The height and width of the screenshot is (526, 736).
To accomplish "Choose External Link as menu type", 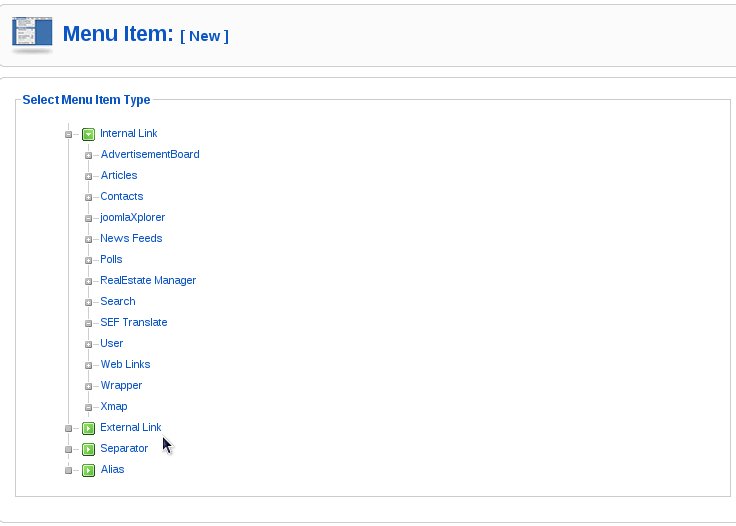I will 130,427.
